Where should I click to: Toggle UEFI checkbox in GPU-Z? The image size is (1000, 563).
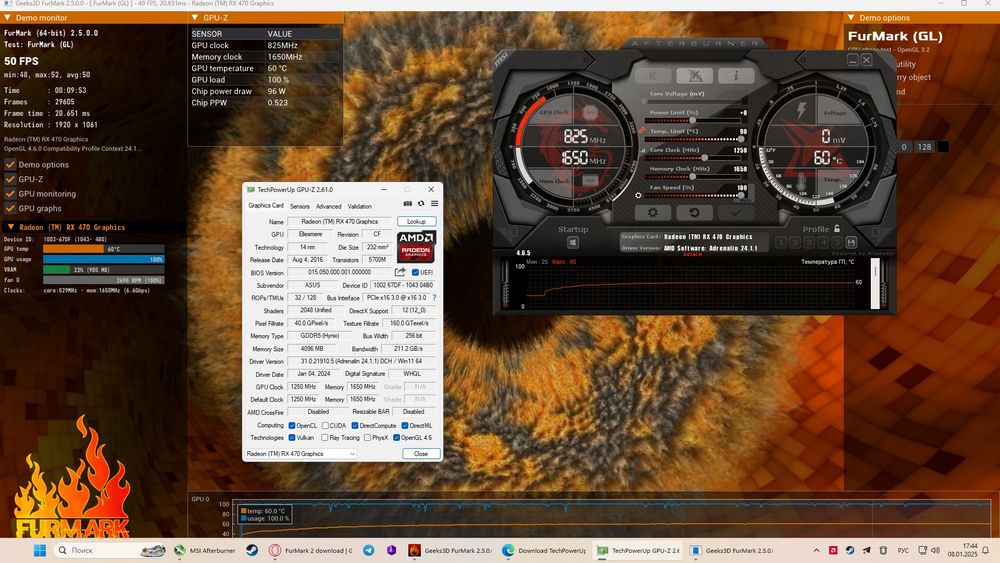coord(415,272)
